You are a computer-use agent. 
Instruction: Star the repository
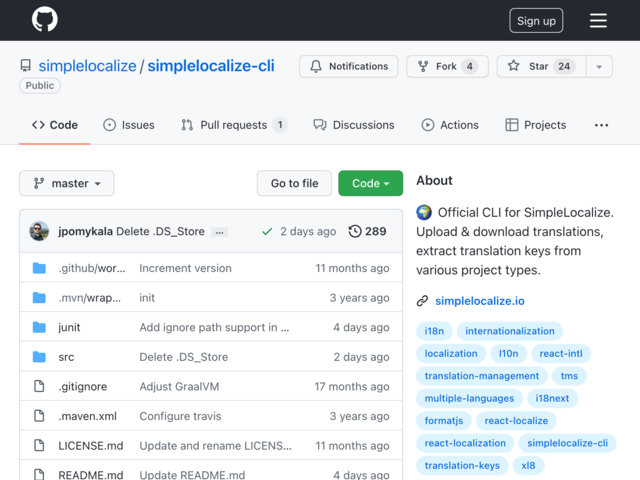(541, 66)
